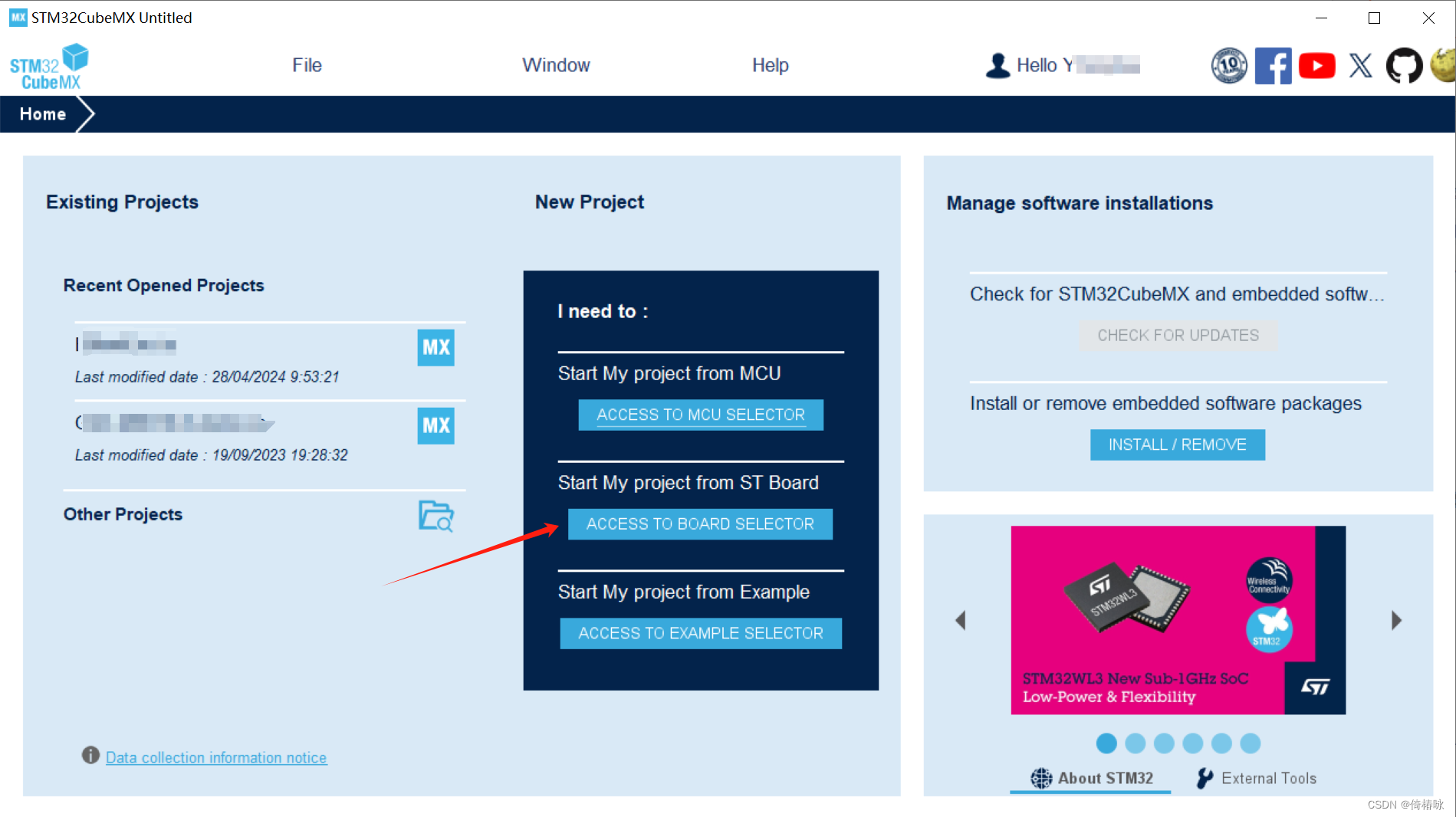The image size is (1456, 817).
Task: Click the STM32CubeMX logo
Action: (x=49, y=67)
